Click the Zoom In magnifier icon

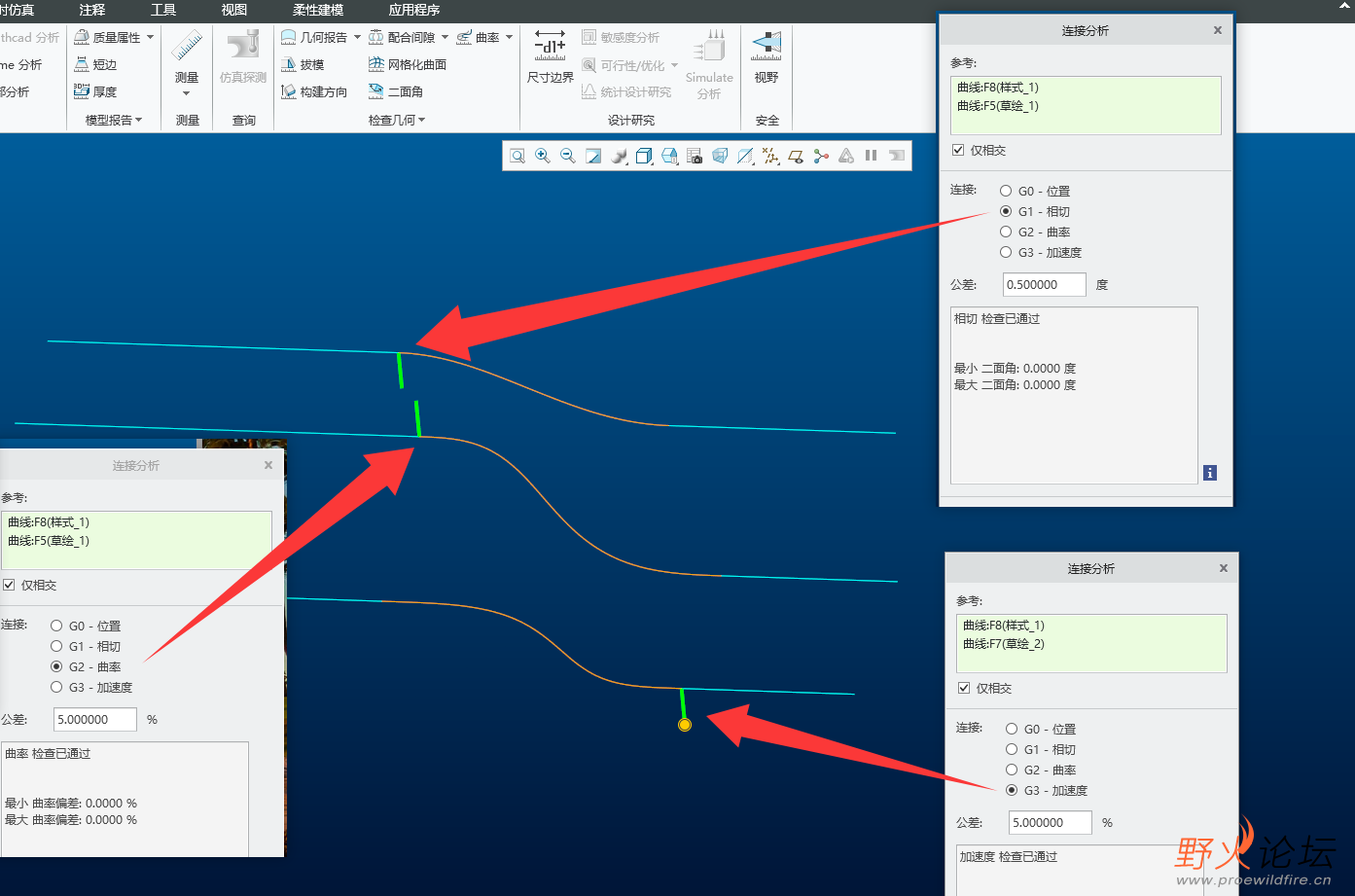coord(543,156)
